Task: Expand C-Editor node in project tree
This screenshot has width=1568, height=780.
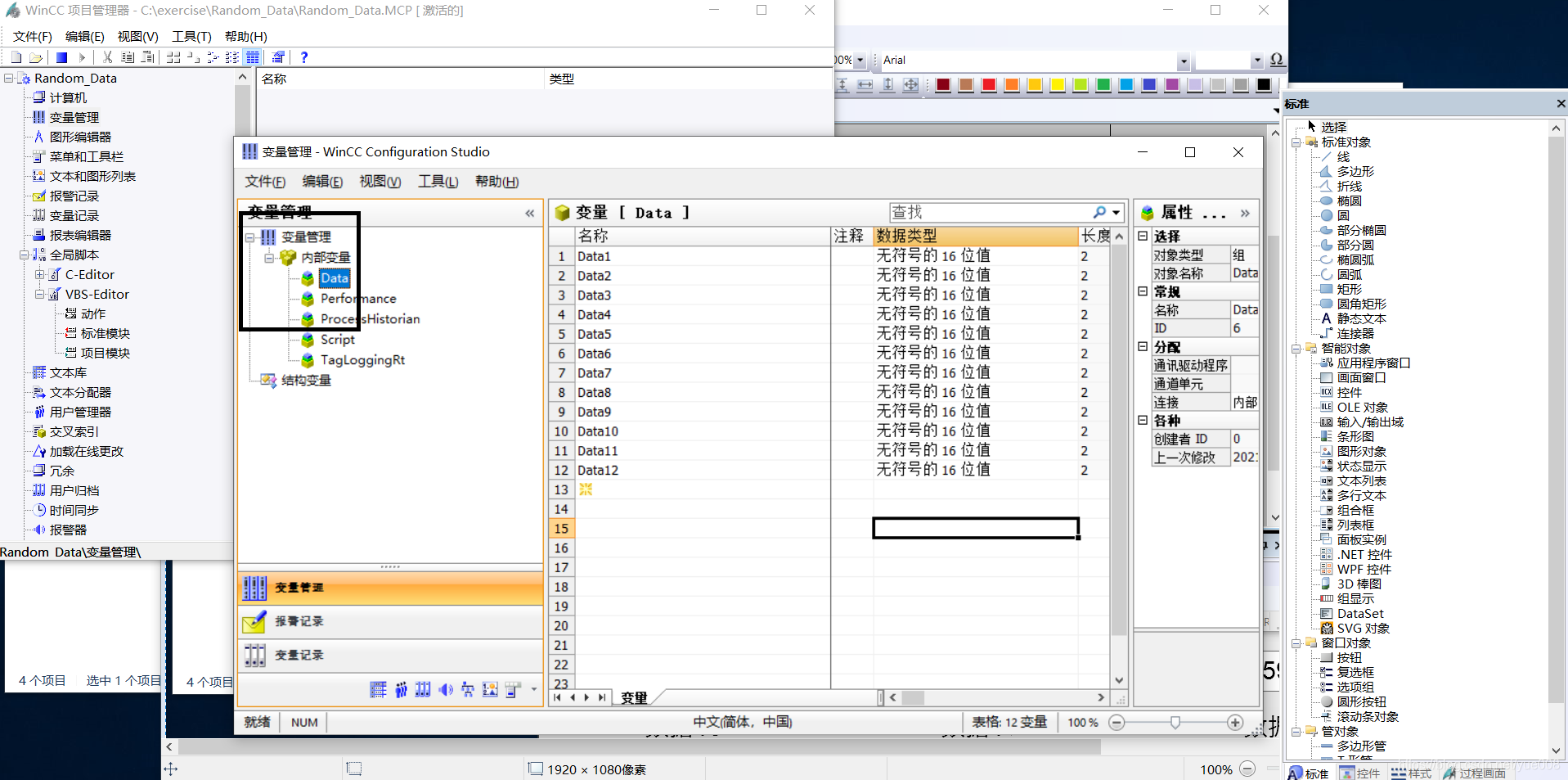Action: [39, 275]
